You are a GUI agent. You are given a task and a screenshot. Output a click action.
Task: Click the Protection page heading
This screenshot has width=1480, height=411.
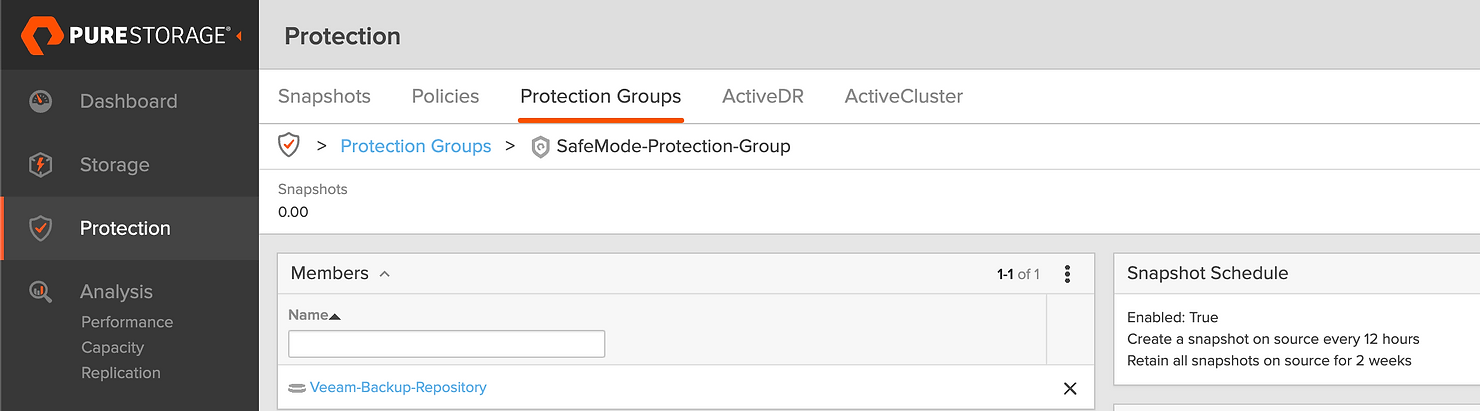(x=342, y=36)
